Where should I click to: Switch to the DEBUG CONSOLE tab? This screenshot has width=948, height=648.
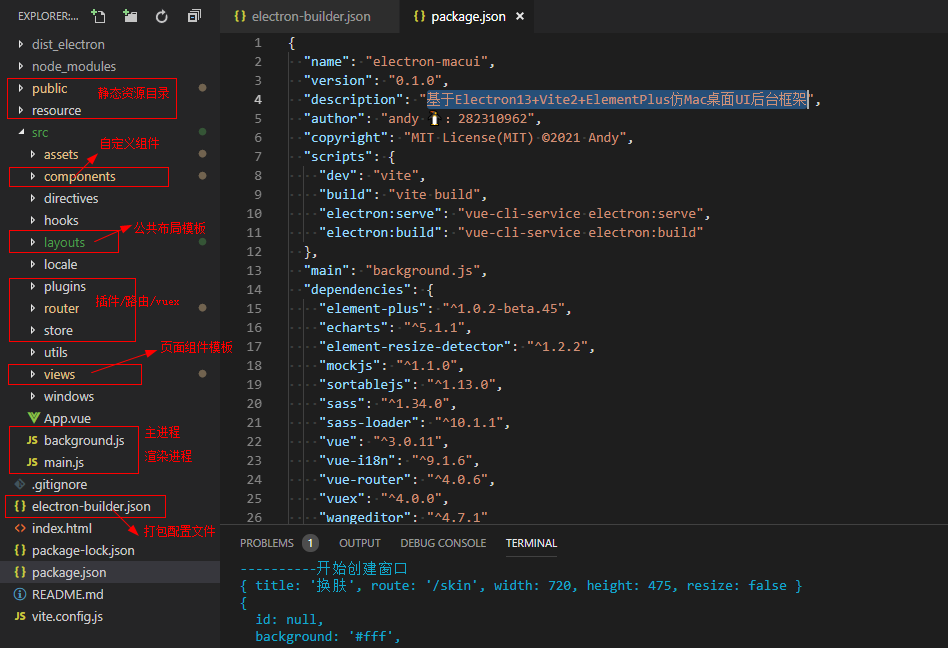pos(443,543)
